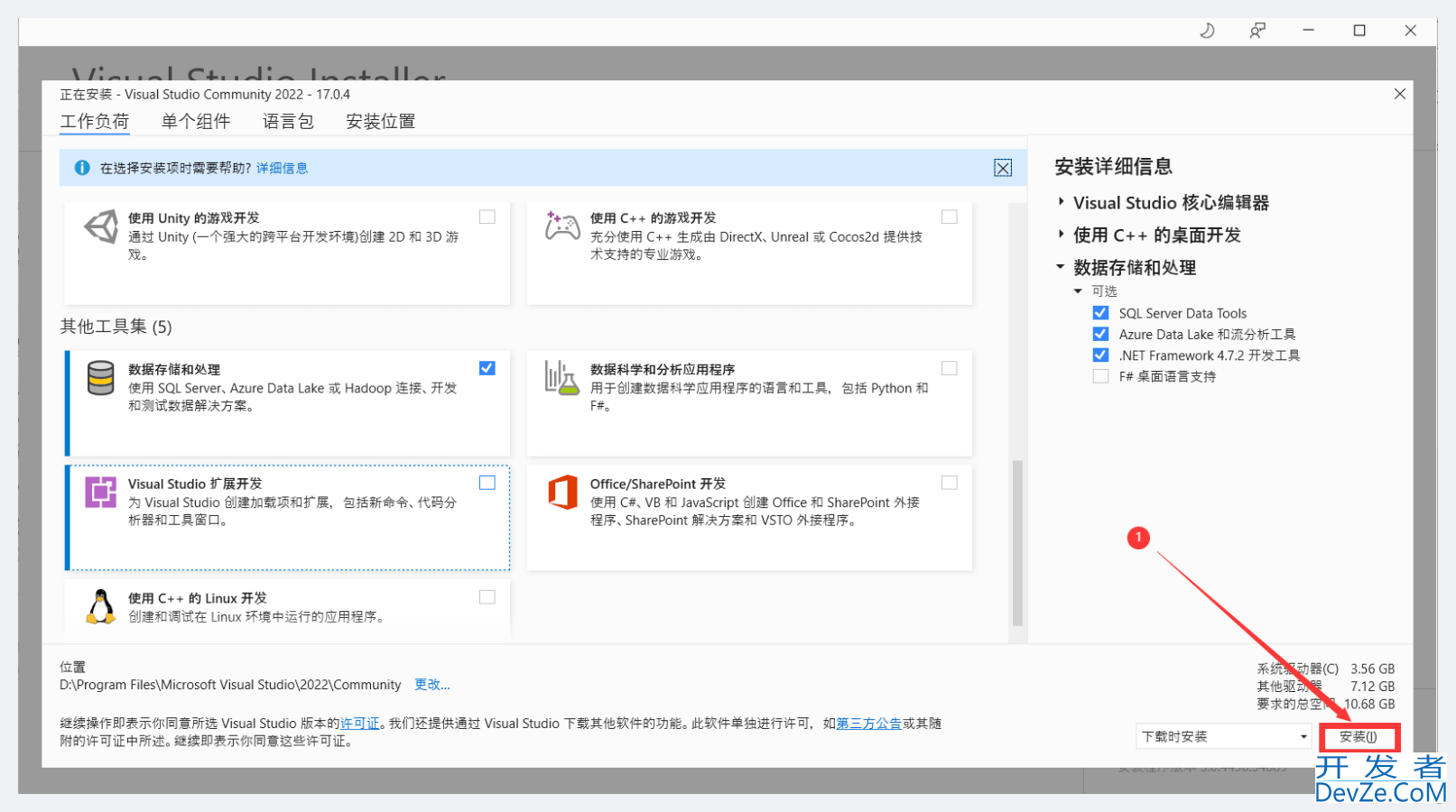The height and width of the screenshot is (812, 1456).
Task: Click the C++ game development controller icon
Action: pyautogui.click(x=562, y=226)
